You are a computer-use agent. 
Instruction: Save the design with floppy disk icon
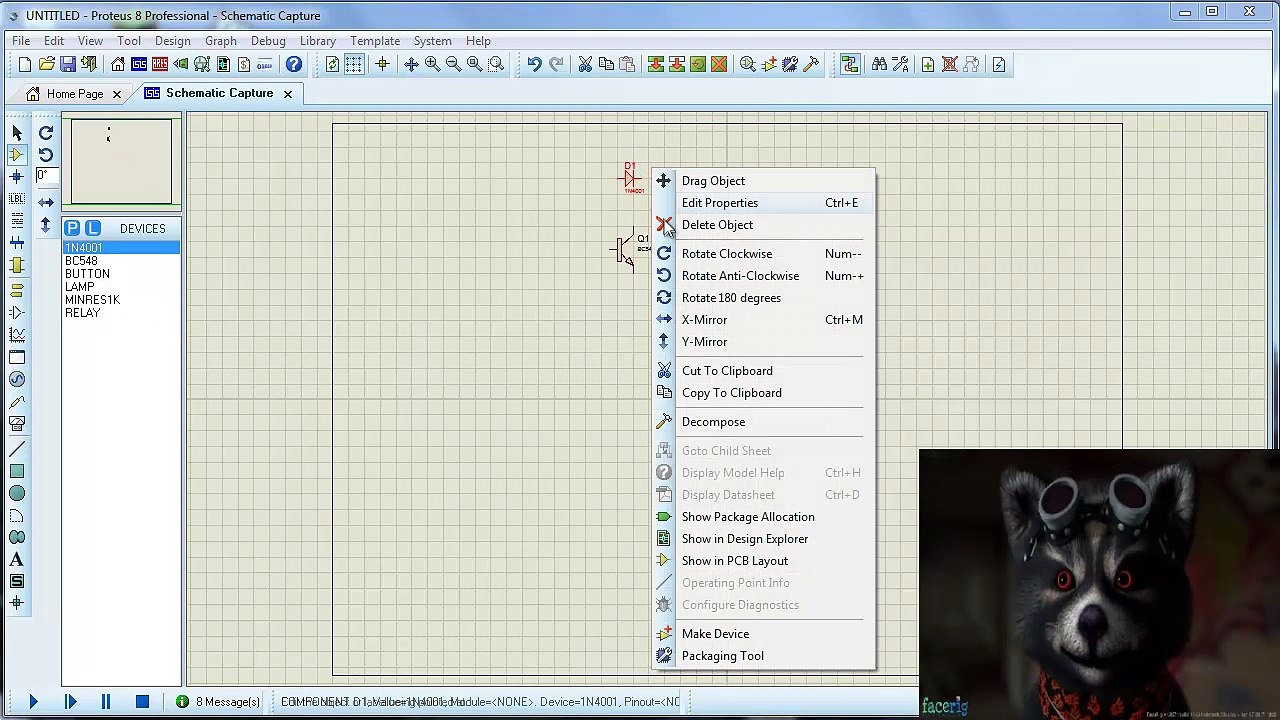coord(68,65)
